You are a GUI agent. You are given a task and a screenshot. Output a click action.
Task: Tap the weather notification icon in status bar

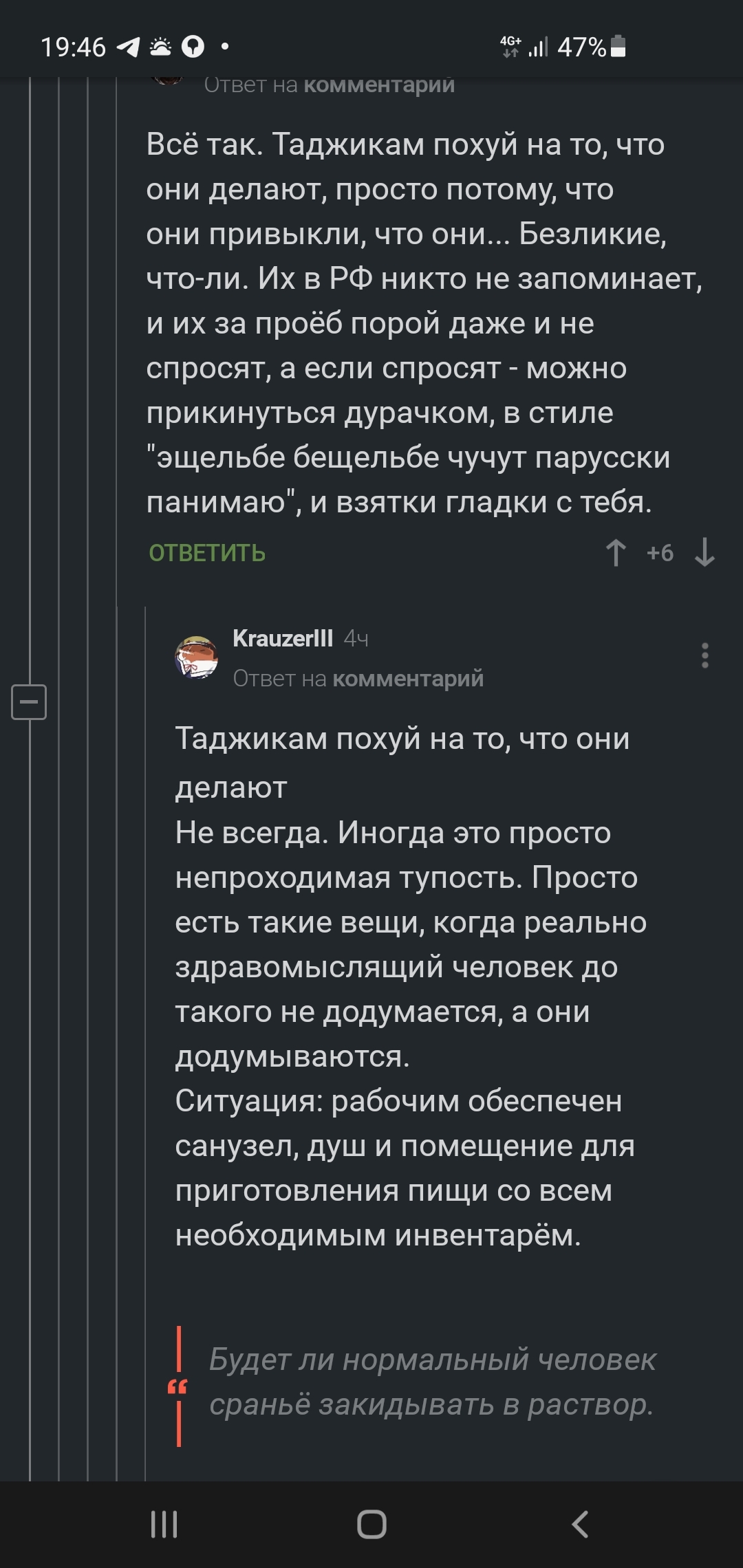[x=160, y=47]
